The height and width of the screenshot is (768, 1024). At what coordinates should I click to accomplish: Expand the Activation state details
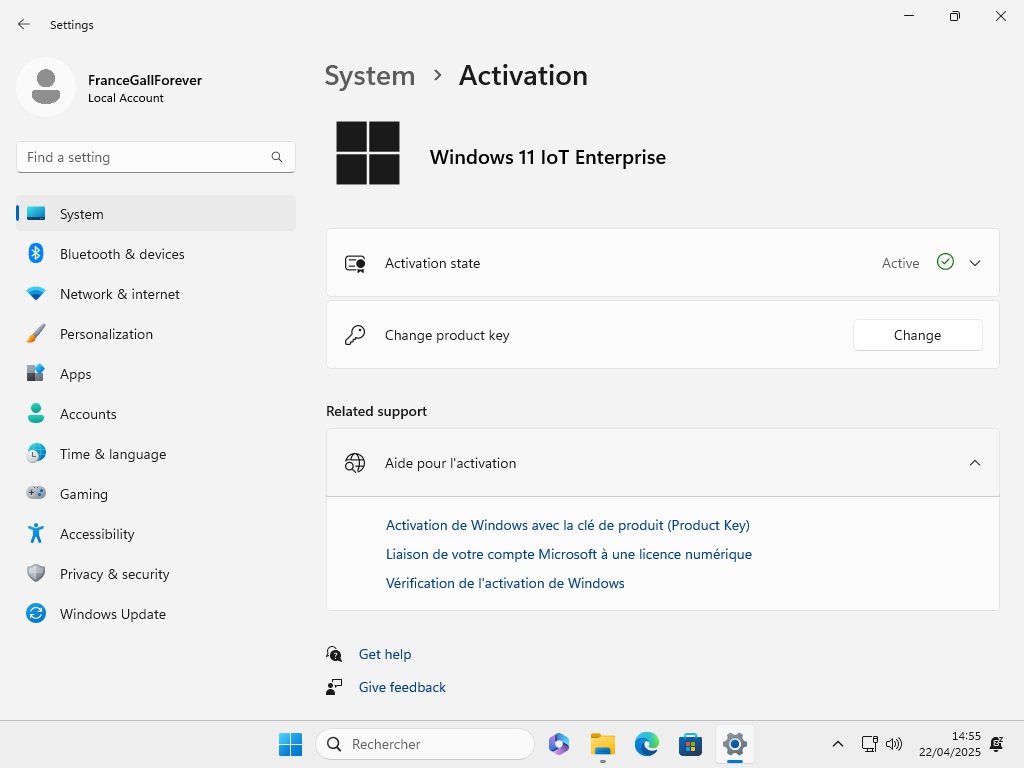click(x=975, y=263)
